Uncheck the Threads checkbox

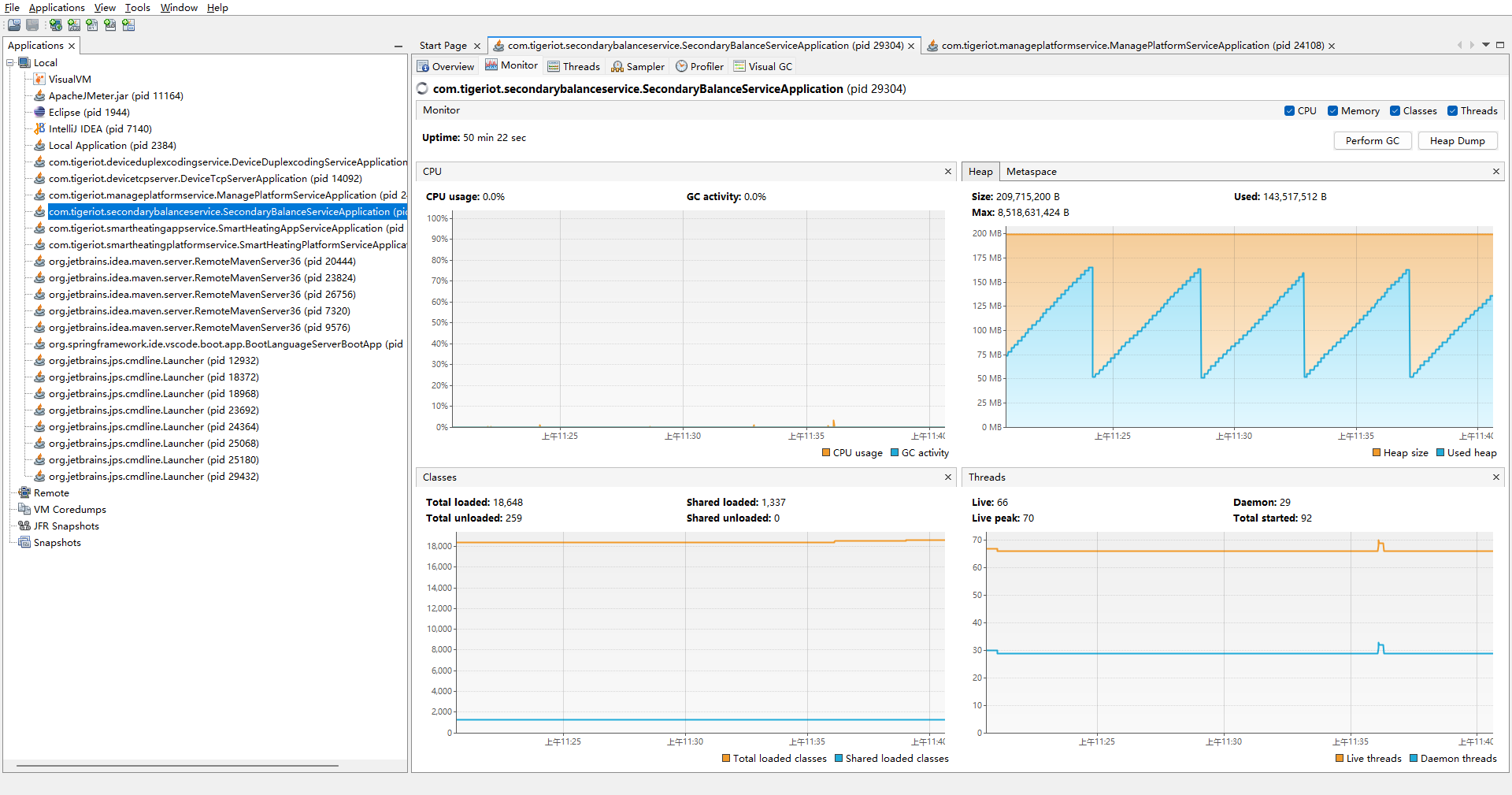(x=1452, y=111)
